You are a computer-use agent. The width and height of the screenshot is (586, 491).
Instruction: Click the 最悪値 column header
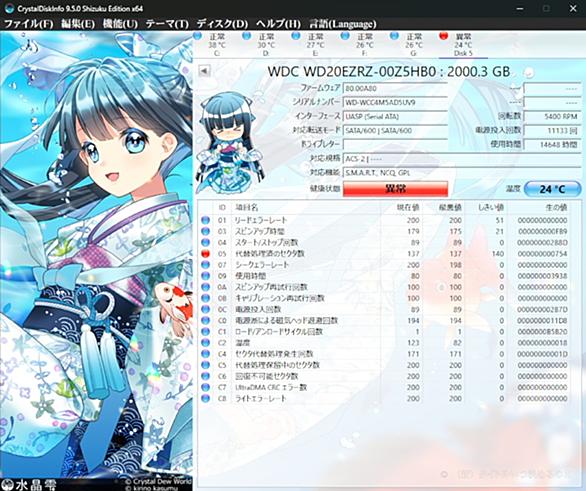point(450,208)
